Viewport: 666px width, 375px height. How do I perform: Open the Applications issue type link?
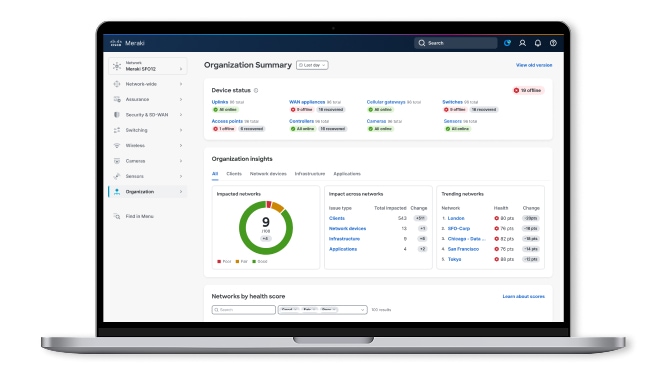(x=343, y=249)
